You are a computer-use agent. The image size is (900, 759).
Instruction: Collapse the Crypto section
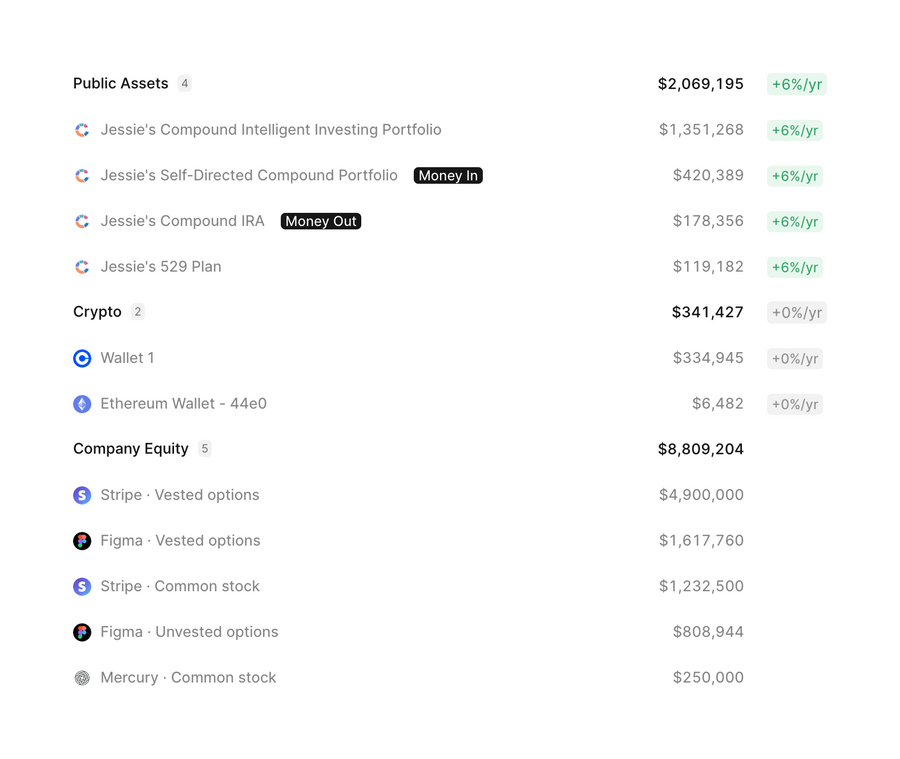(x=95, y=312)
